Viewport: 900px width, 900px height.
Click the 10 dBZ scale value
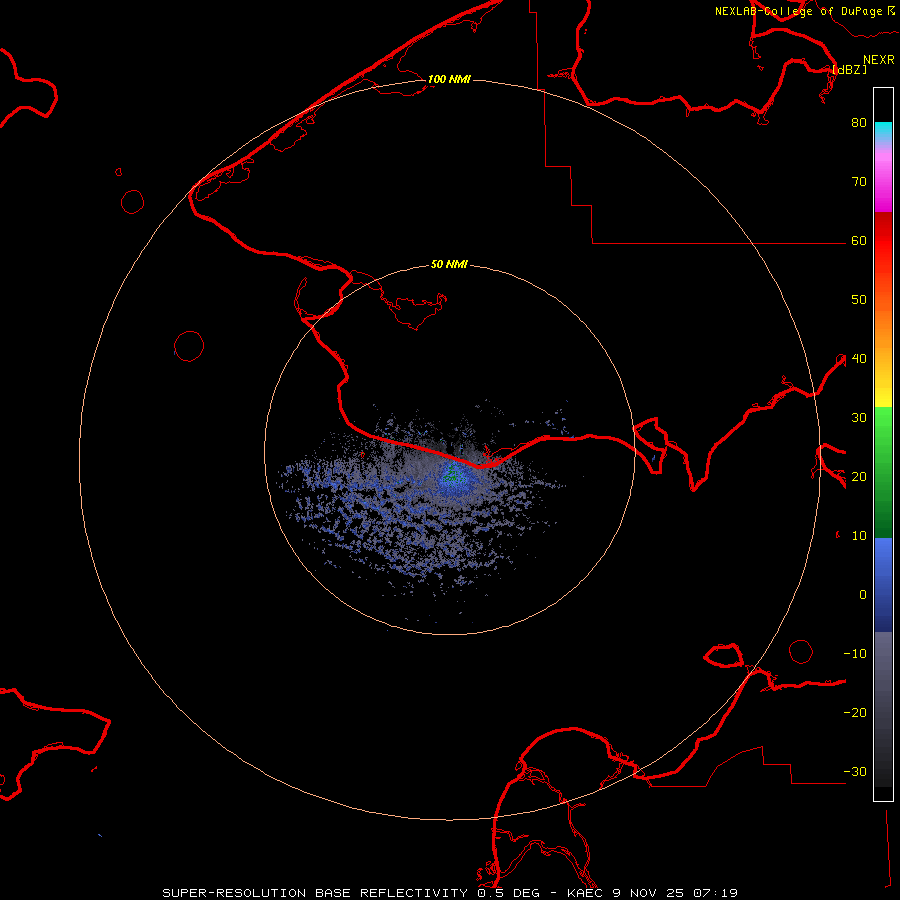(859, 536)
